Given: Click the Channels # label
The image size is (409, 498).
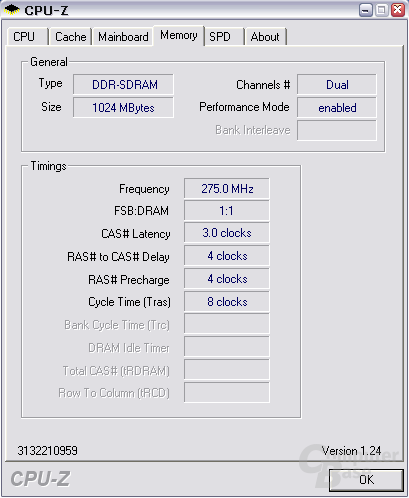Looking at the screenshot, I should pyautogui.click(x=263, y=85).
